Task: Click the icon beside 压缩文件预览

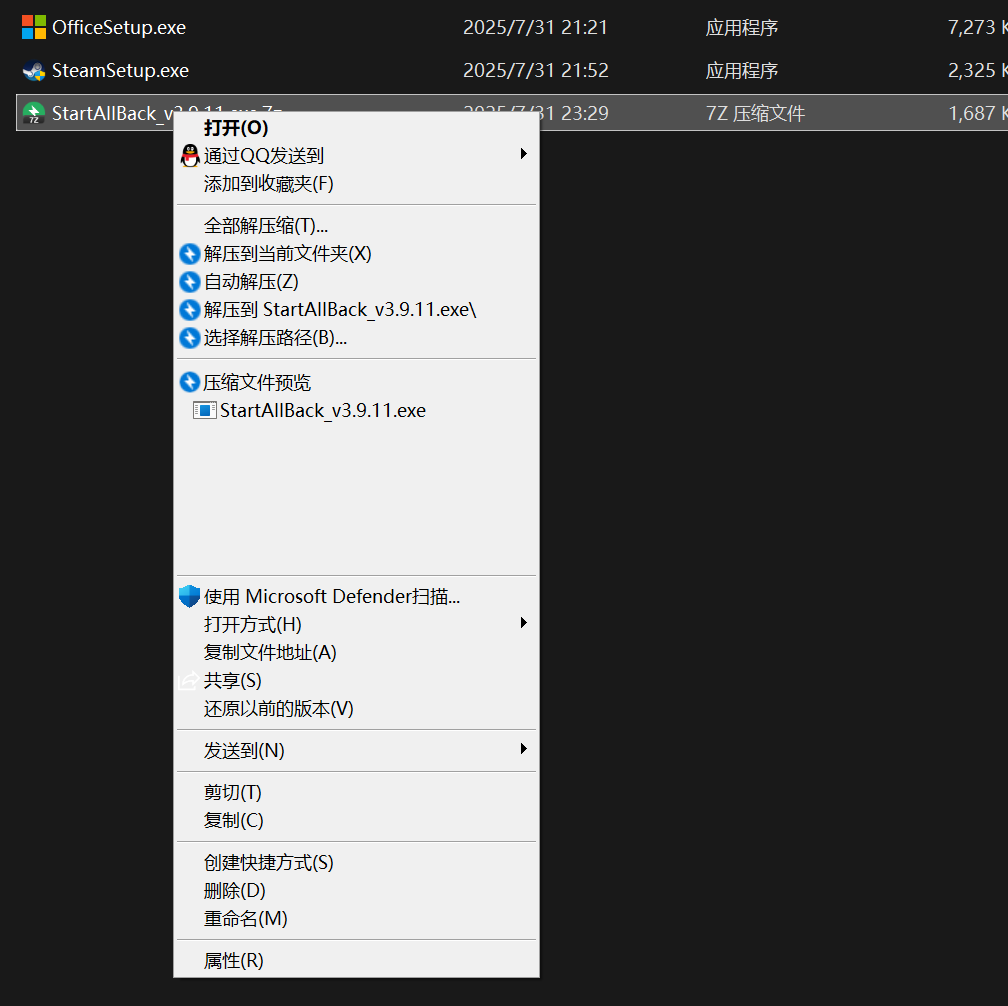Action: tap(190, 382)
